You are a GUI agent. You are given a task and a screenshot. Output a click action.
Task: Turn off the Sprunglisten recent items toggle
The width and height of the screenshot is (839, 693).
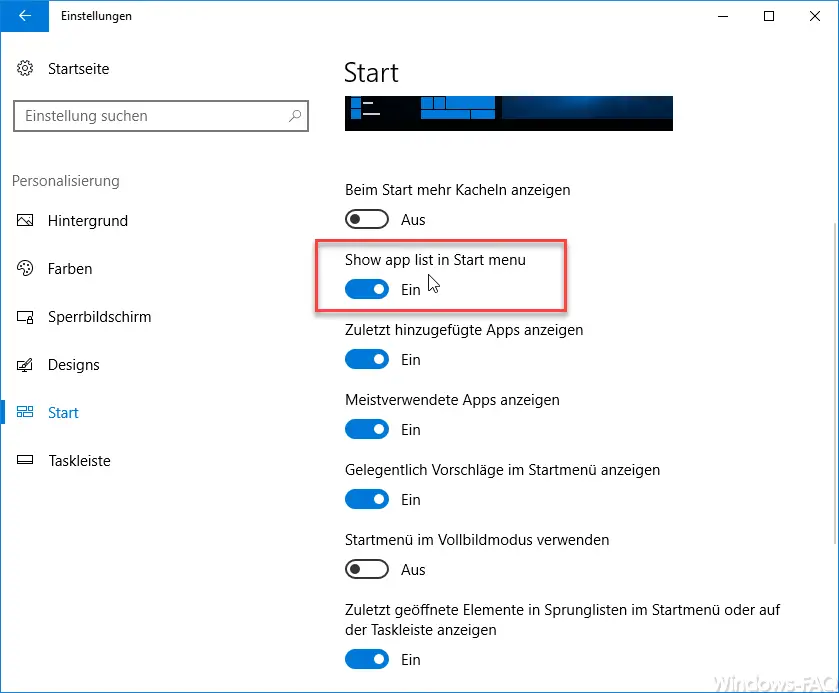pos(367,659)
